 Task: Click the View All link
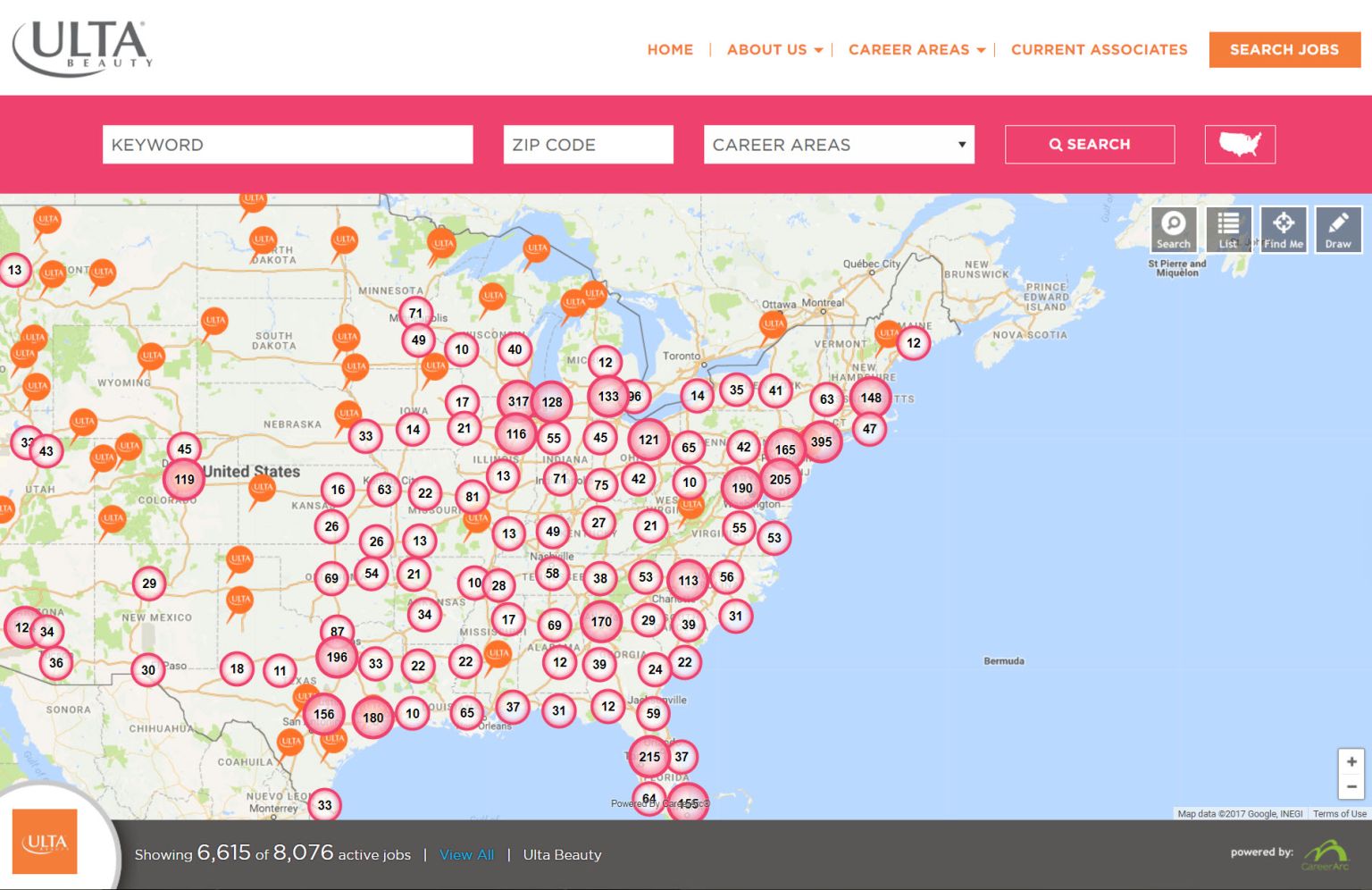pos(465,854)
